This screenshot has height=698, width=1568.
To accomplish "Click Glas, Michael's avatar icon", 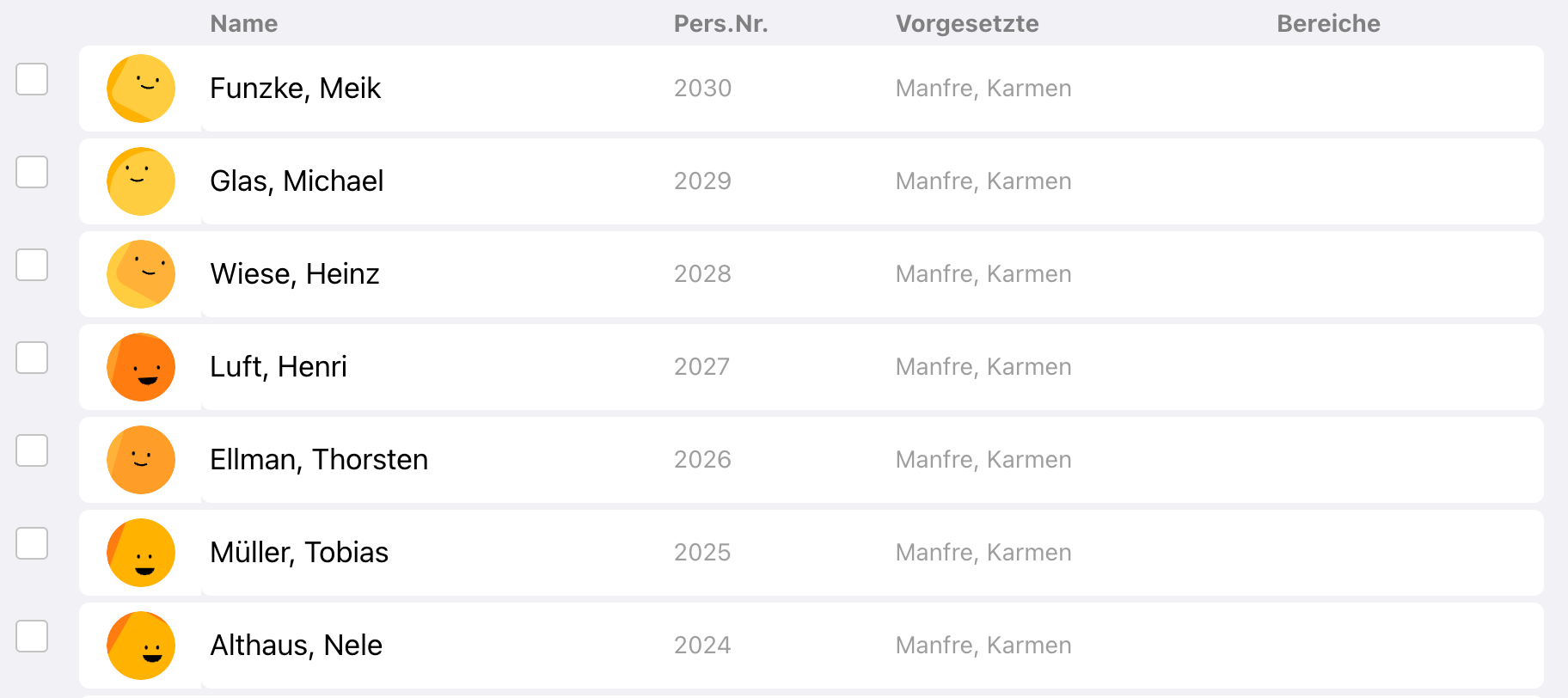I will point(141,181).
